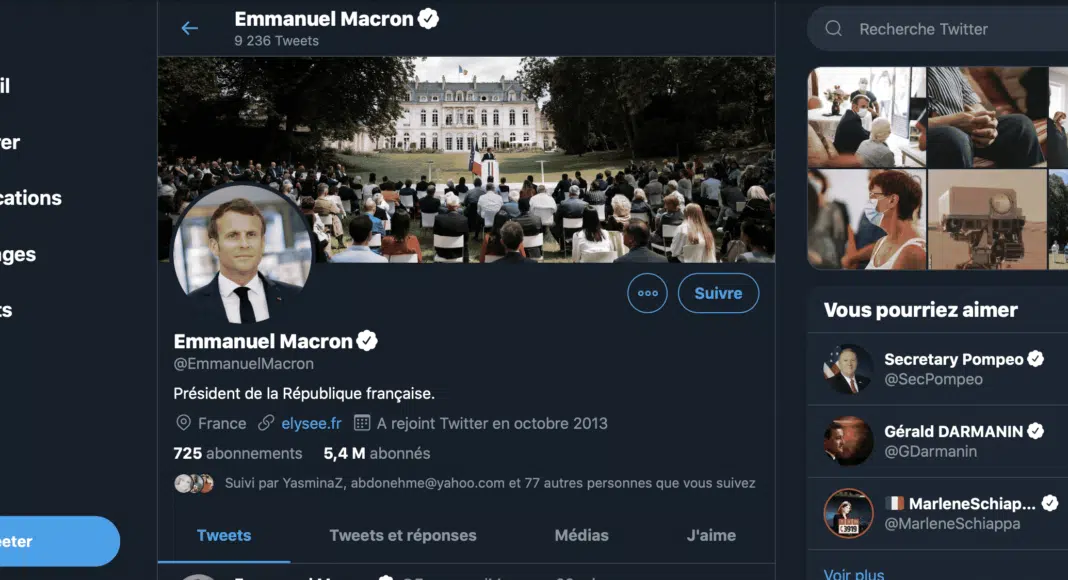Click the link icon beside elysee.fr
1068x580 pixels.
tap(266, 423)
